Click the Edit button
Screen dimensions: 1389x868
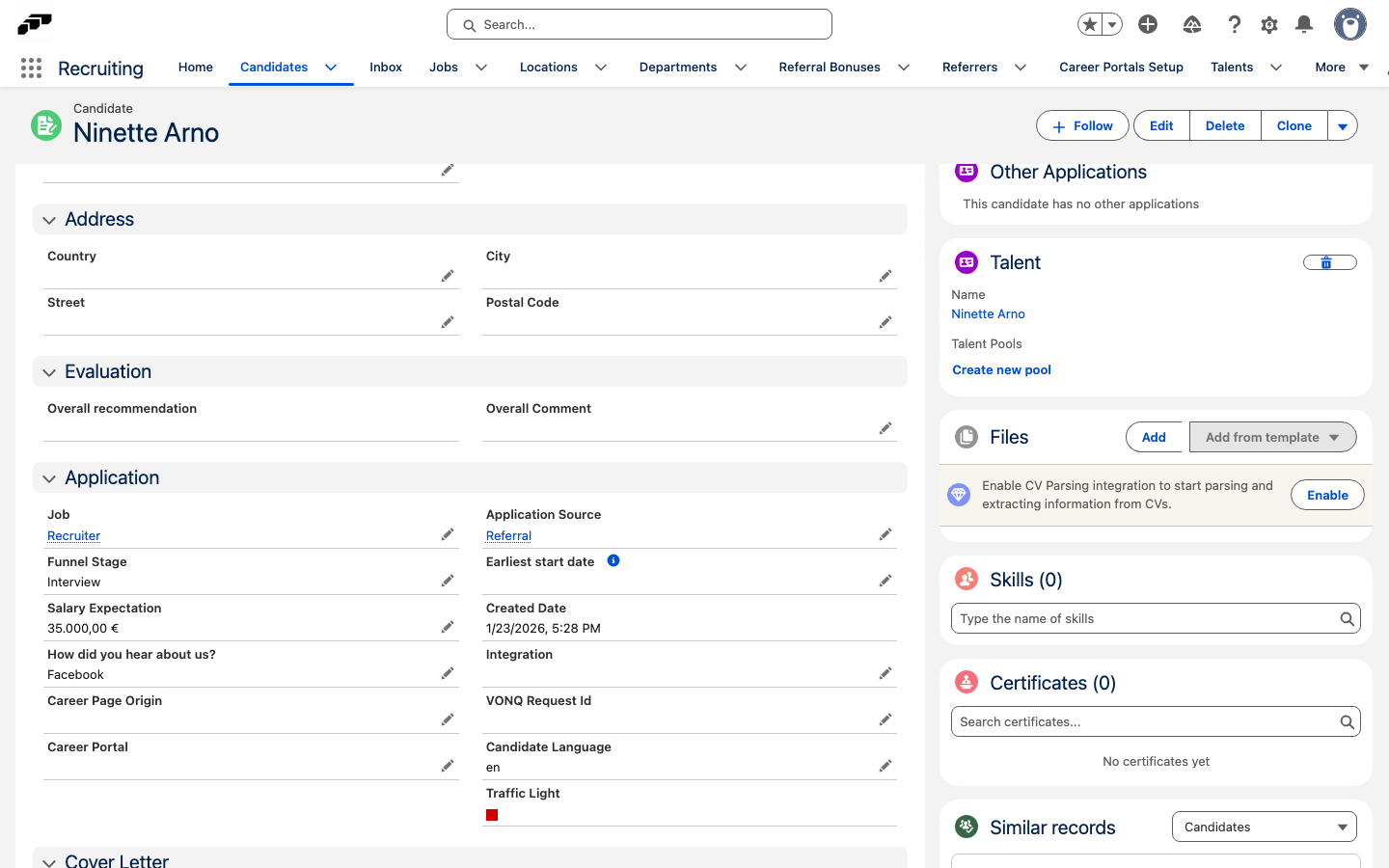coord(1161,126)
